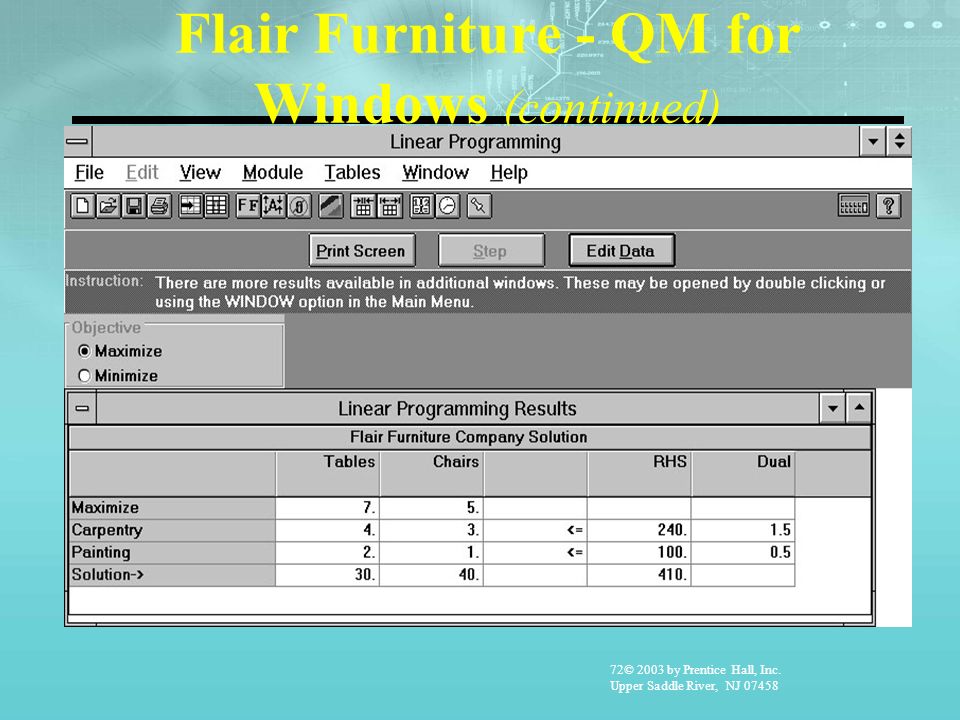The width and height of the screenshot is (960, 720).
Task: Click the FF font toolbar icon
Action: point(248,206)
